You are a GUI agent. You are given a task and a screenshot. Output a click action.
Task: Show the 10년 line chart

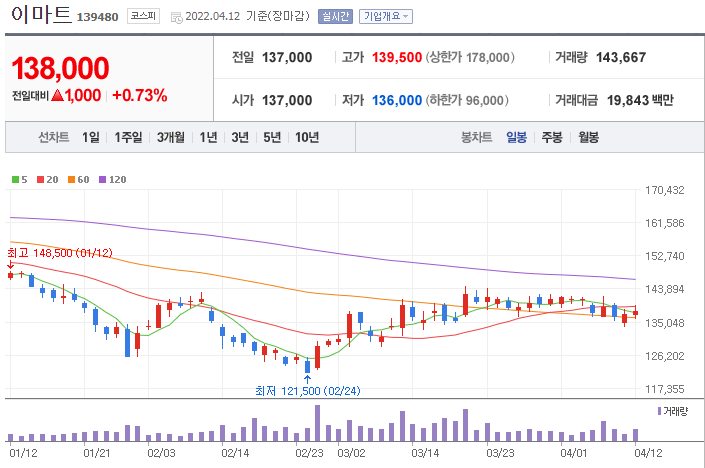coord(307,137)
